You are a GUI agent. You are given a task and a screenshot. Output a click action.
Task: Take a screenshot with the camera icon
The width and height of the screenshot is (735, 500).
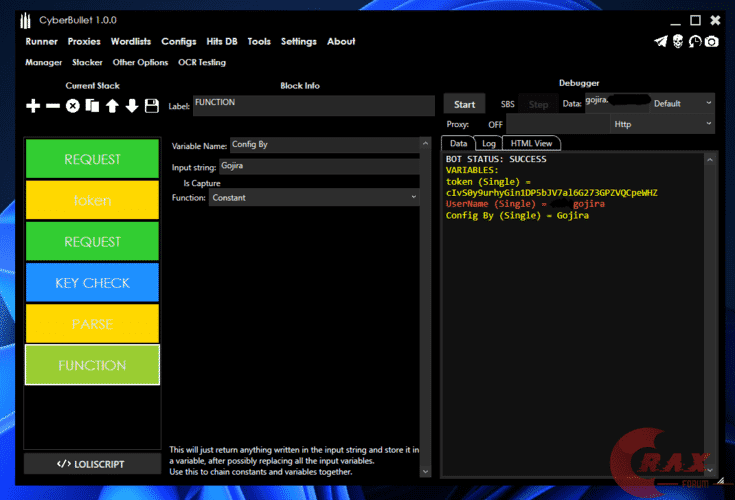coord(711,41)
